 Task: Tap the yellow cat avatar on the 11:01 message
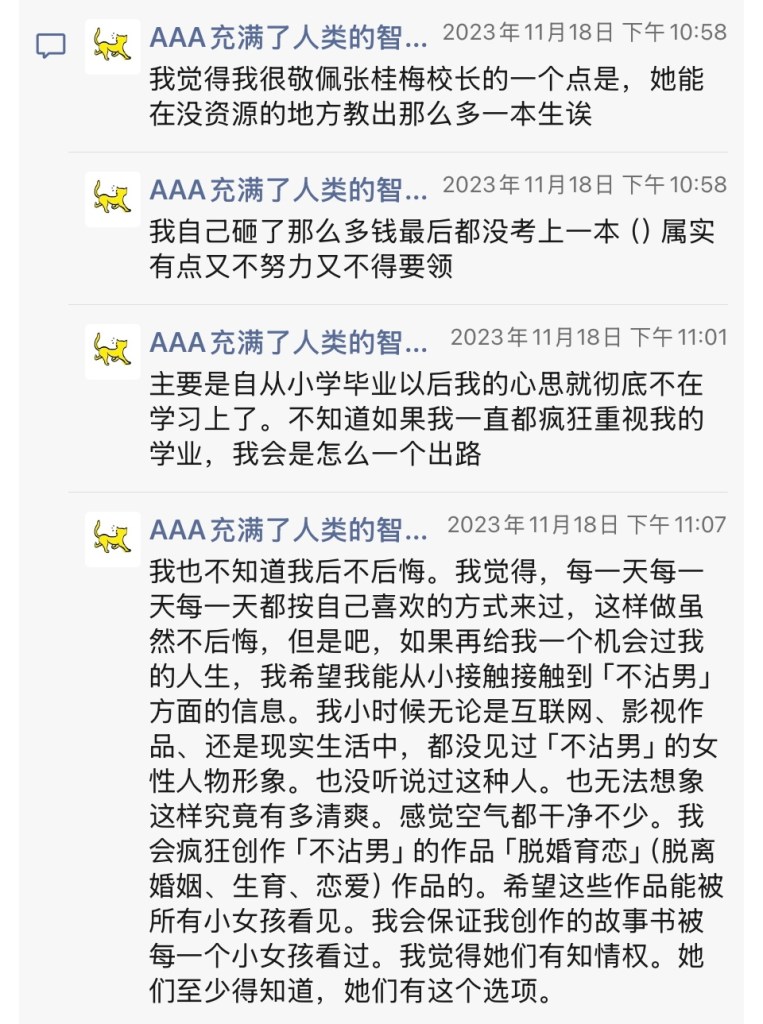(x=112, y=351)
